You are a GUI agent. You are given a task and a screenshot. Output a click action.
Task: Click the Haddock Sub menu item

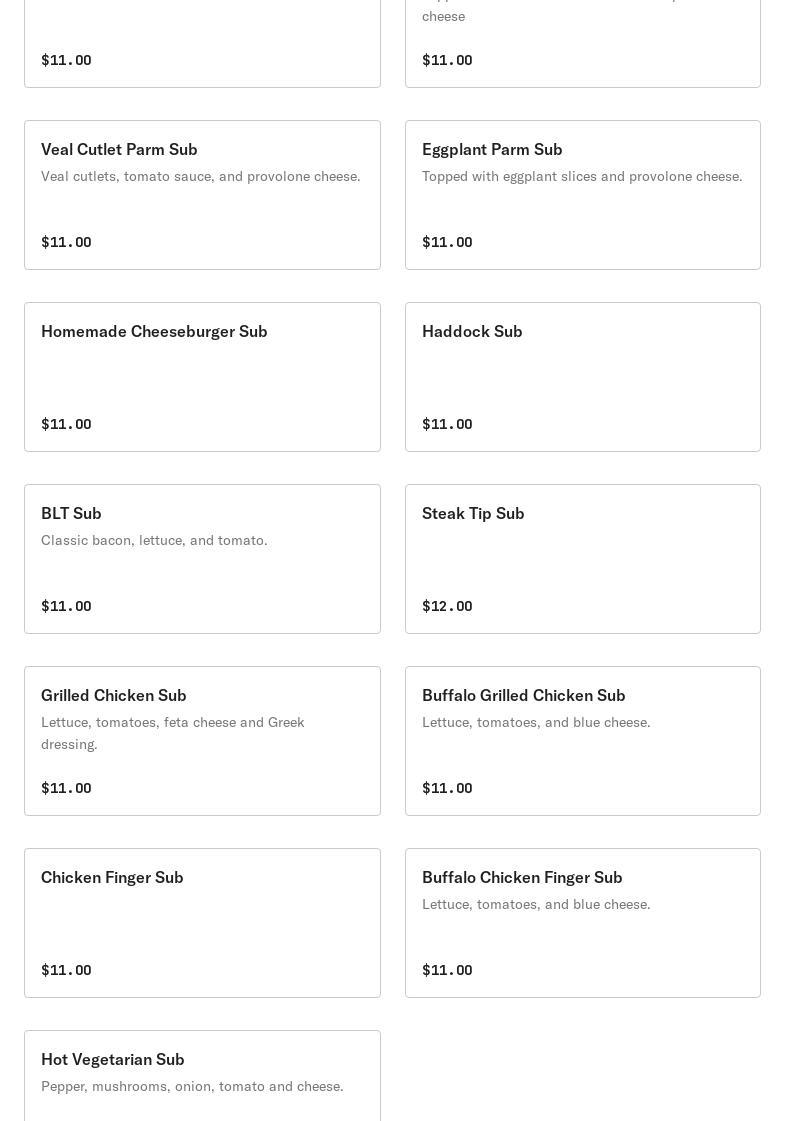coord(582,377)
